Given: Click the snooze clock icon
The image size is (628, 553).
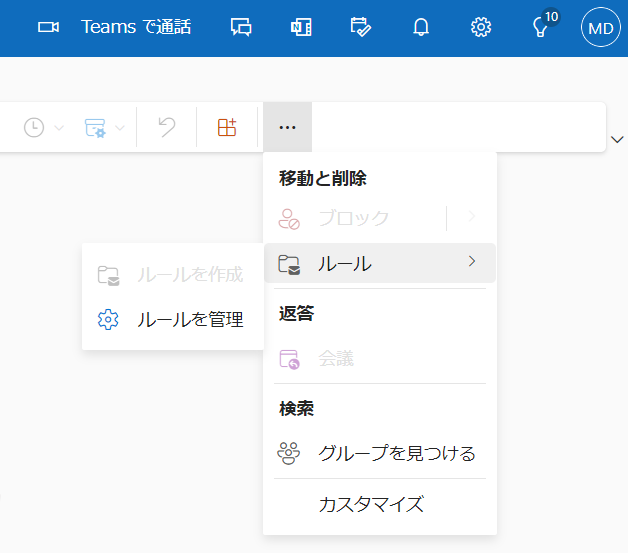Looking at the screenshot, I should 34,128.
